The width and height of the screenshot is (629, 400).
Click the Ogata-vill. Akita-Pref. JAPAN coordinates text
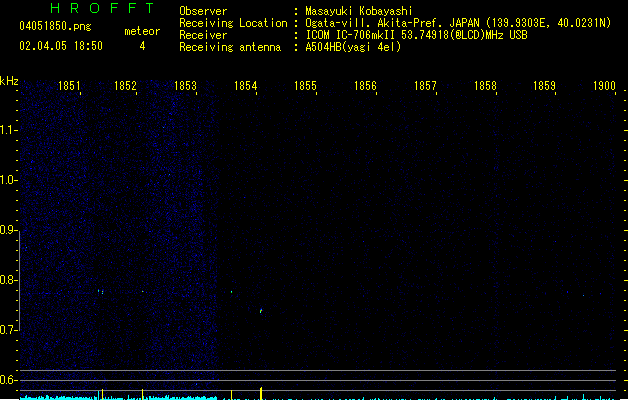458,23
